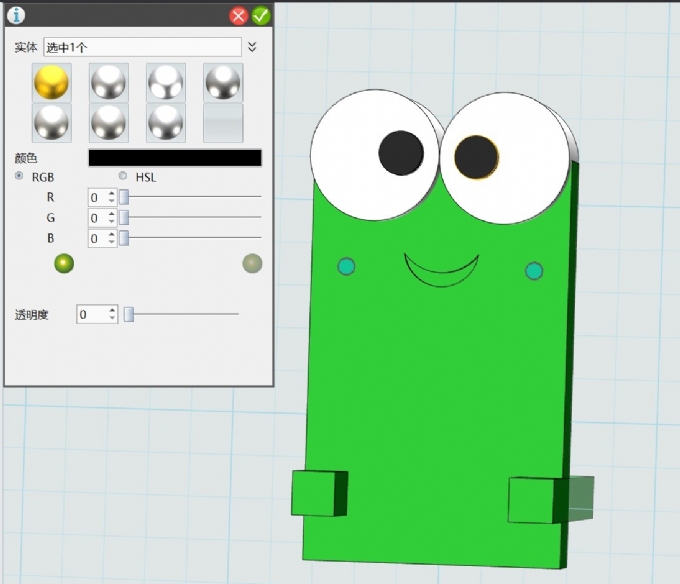Switch to HSL color mode

click(123, 177)
